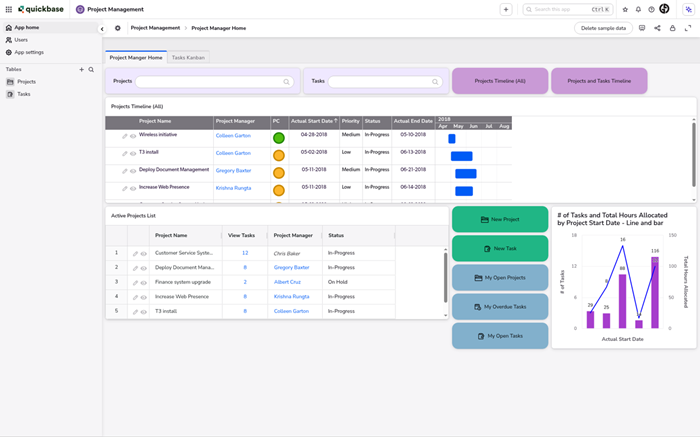Click the lock permissions icon
The width and height of the screenshot is (700, 437).
pyautogui.click(x=672, y=28)
